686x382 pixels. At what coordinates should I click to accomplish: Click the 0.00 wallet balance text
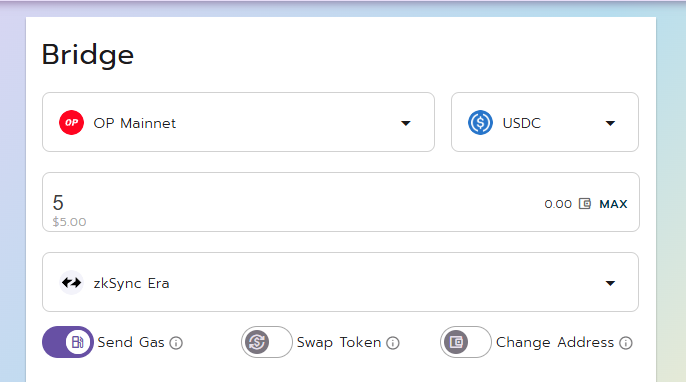[x=558, y=204]
